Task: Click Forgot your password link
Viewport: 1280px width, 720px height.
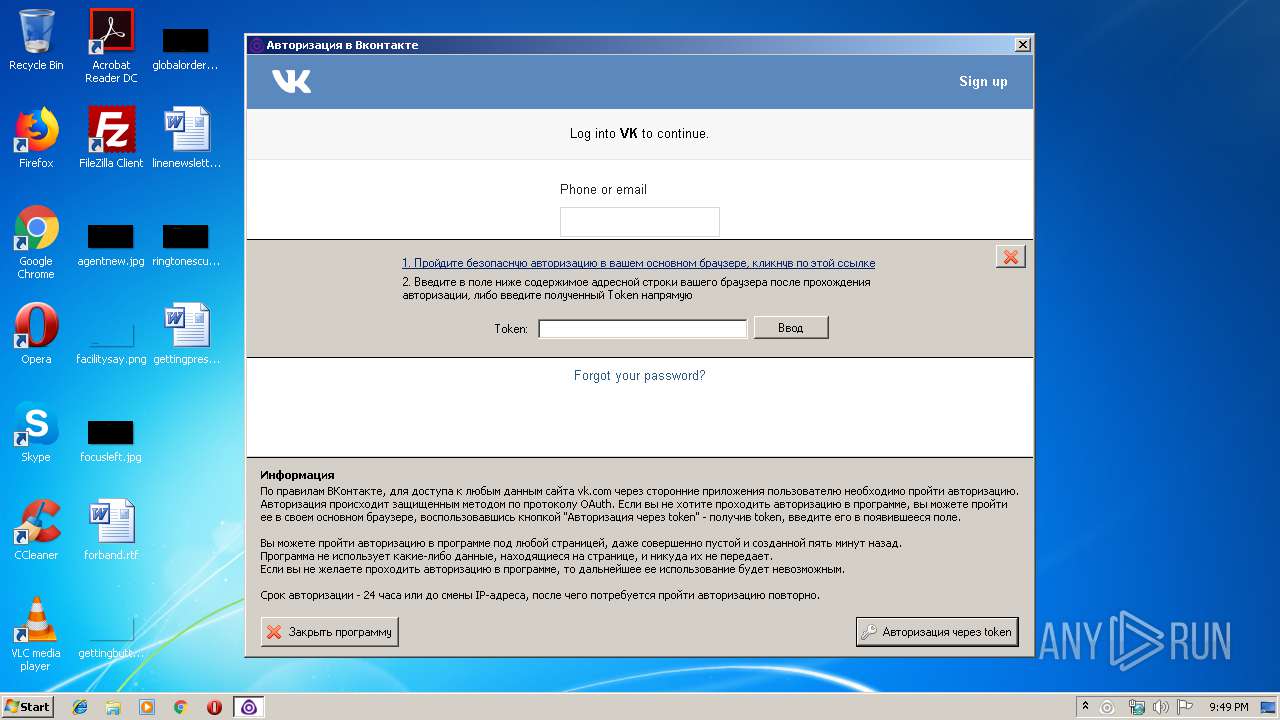Action: (x=640, y=376)
